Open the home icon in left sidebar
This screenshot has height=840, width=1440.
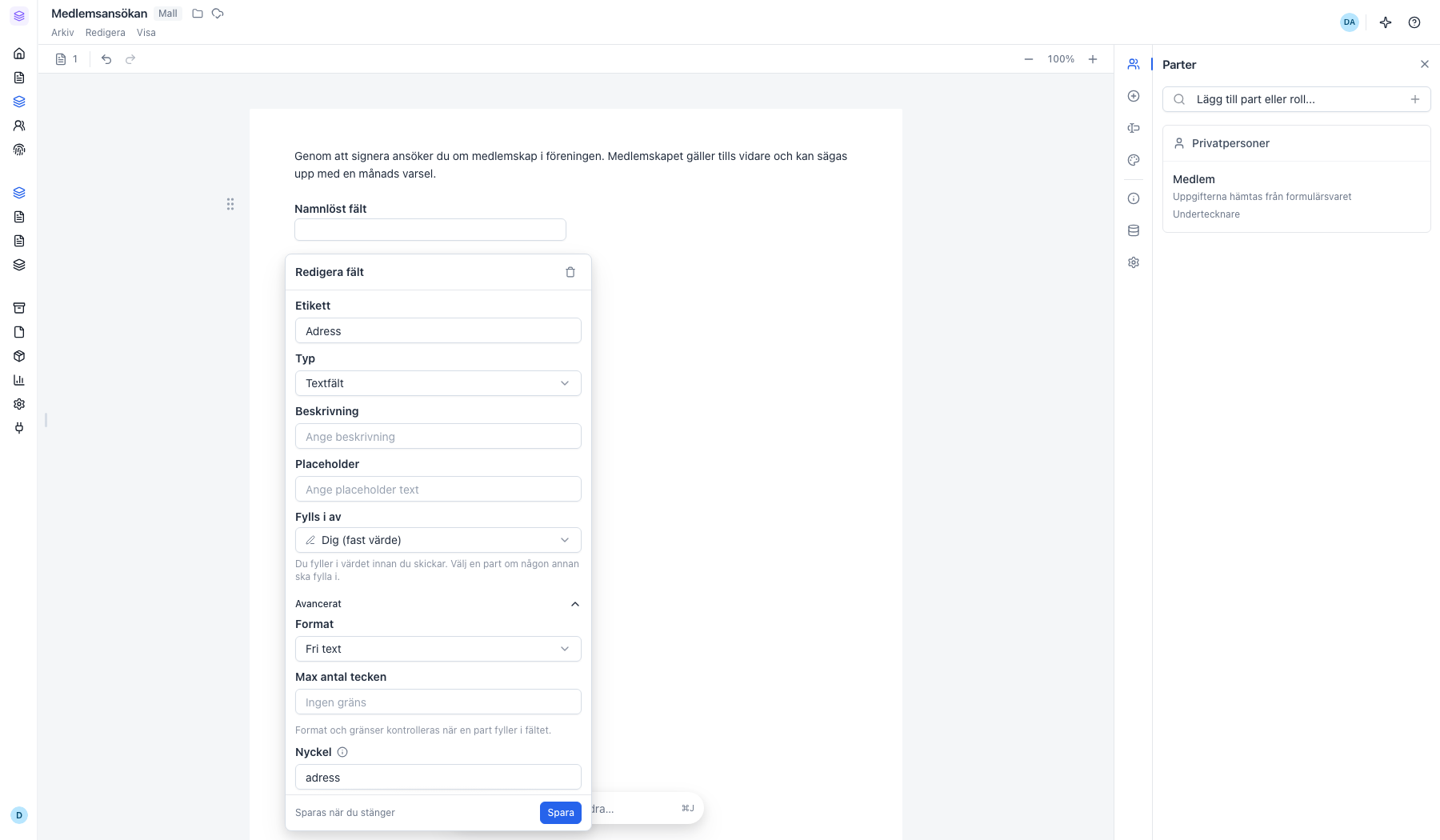(19, 54)
